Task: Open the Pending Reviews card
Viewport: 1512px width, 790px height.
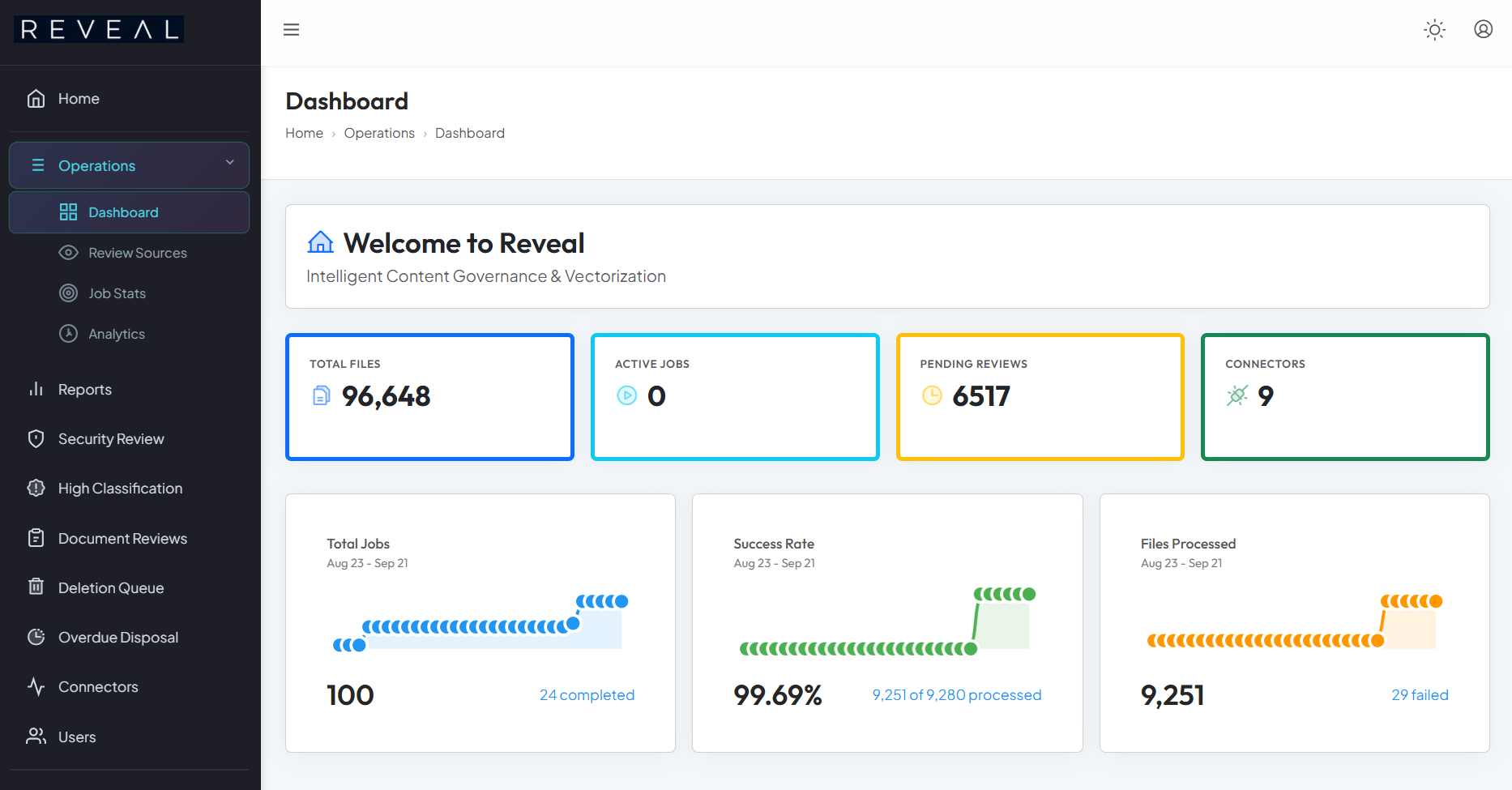Action: point(1040,397)
